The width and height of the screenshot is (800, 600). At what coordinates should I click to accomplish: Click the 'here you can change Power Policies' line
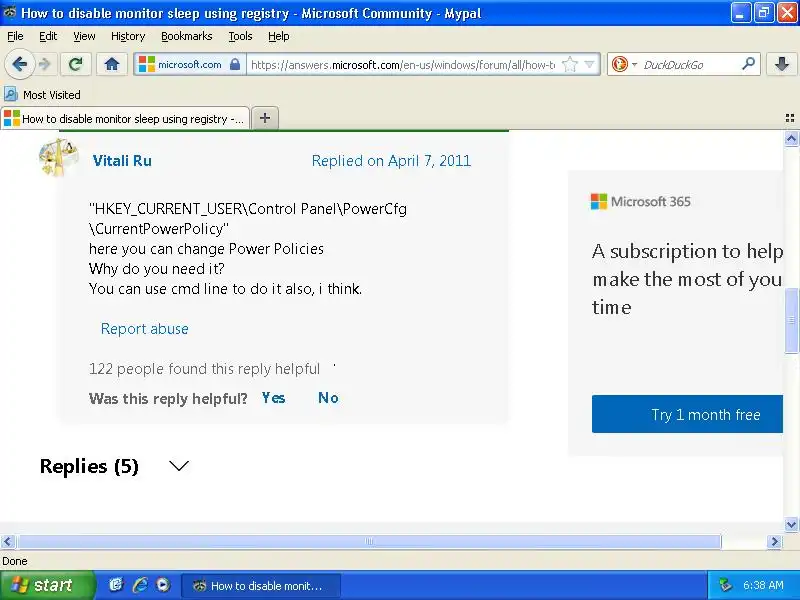tap(206, 249)
